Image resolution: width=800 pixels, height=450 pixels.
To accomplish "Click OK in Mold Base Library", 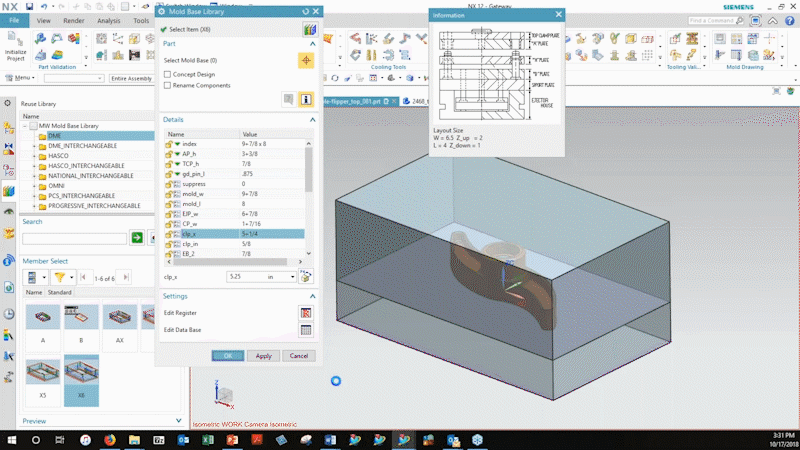I will point(228,356).
